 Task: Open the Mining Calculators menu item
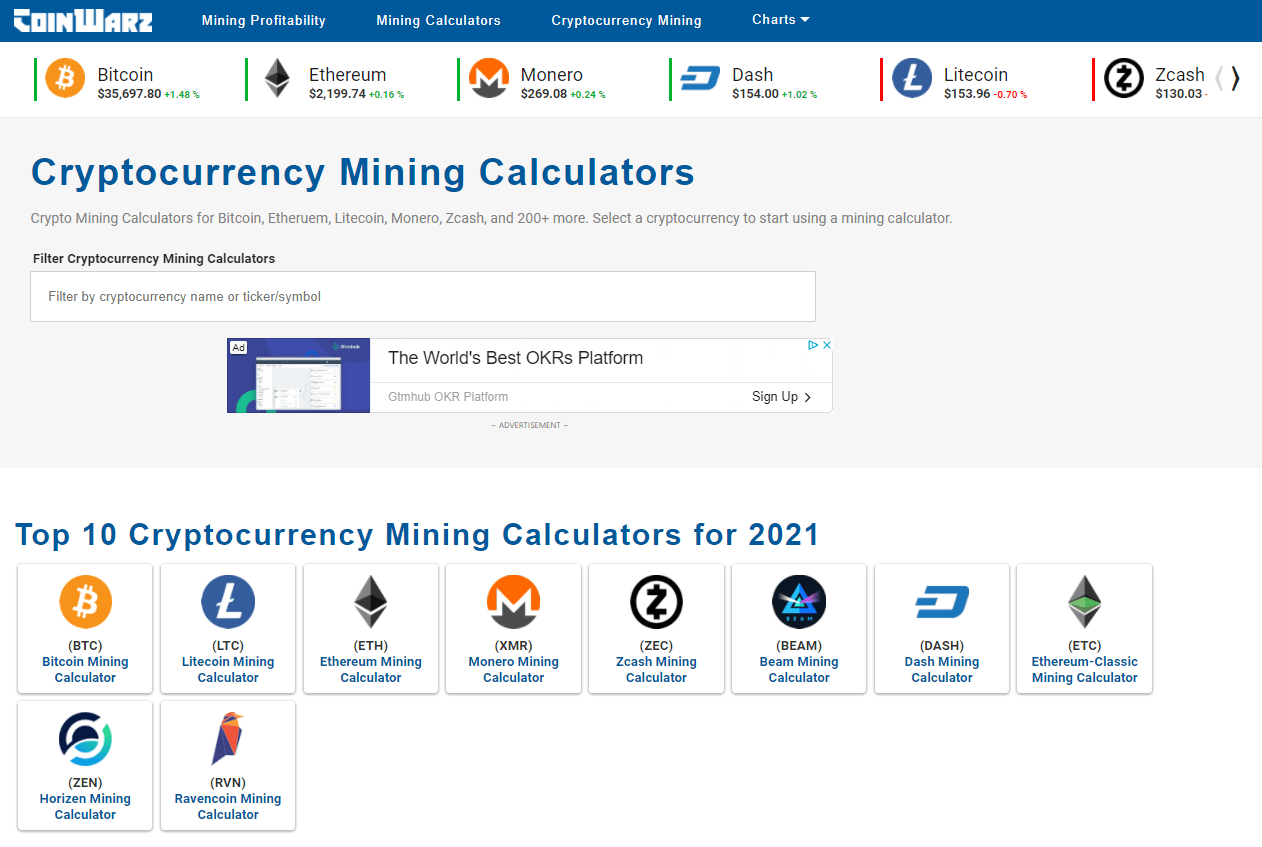click(x=438, y=20)
